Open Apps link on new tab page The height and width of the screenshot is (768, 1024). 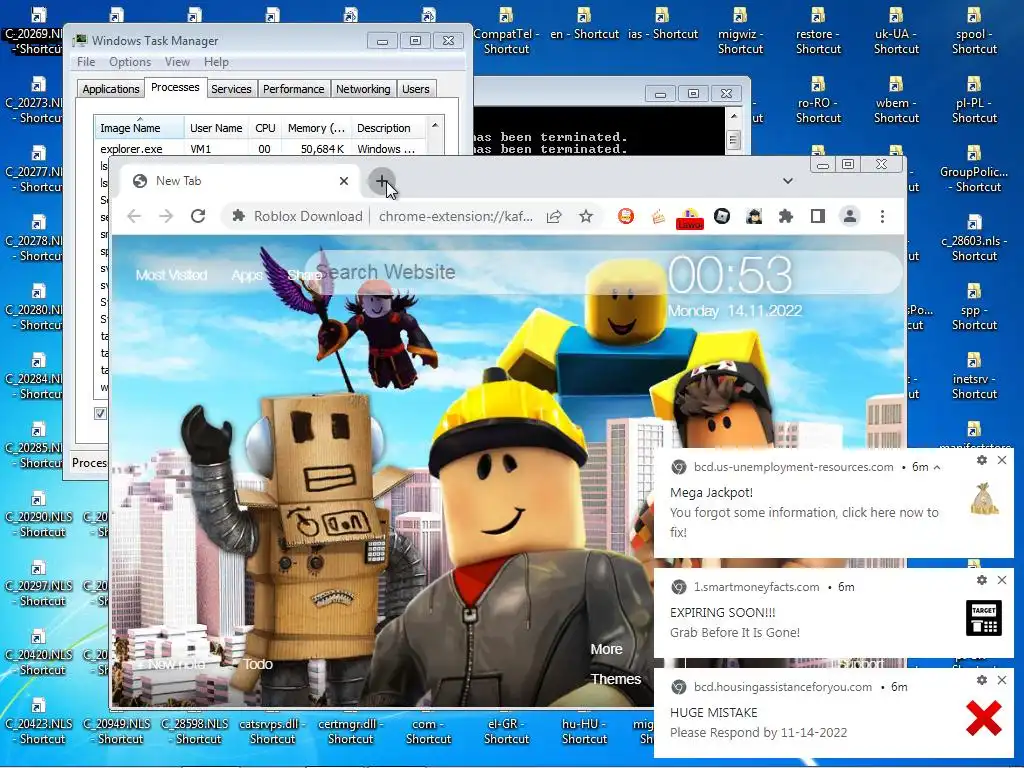[x=247, y=275]
